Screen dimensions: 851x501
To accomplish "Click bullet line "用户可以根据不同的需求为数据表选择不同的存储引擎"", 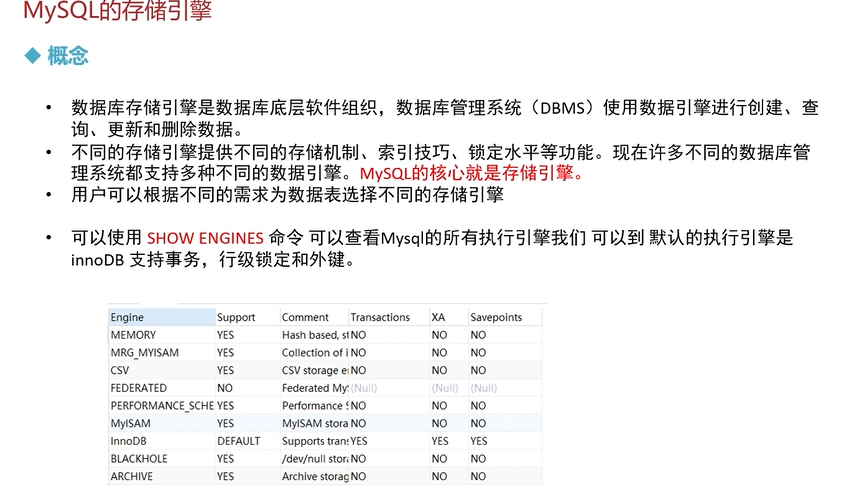I will 288,194.
